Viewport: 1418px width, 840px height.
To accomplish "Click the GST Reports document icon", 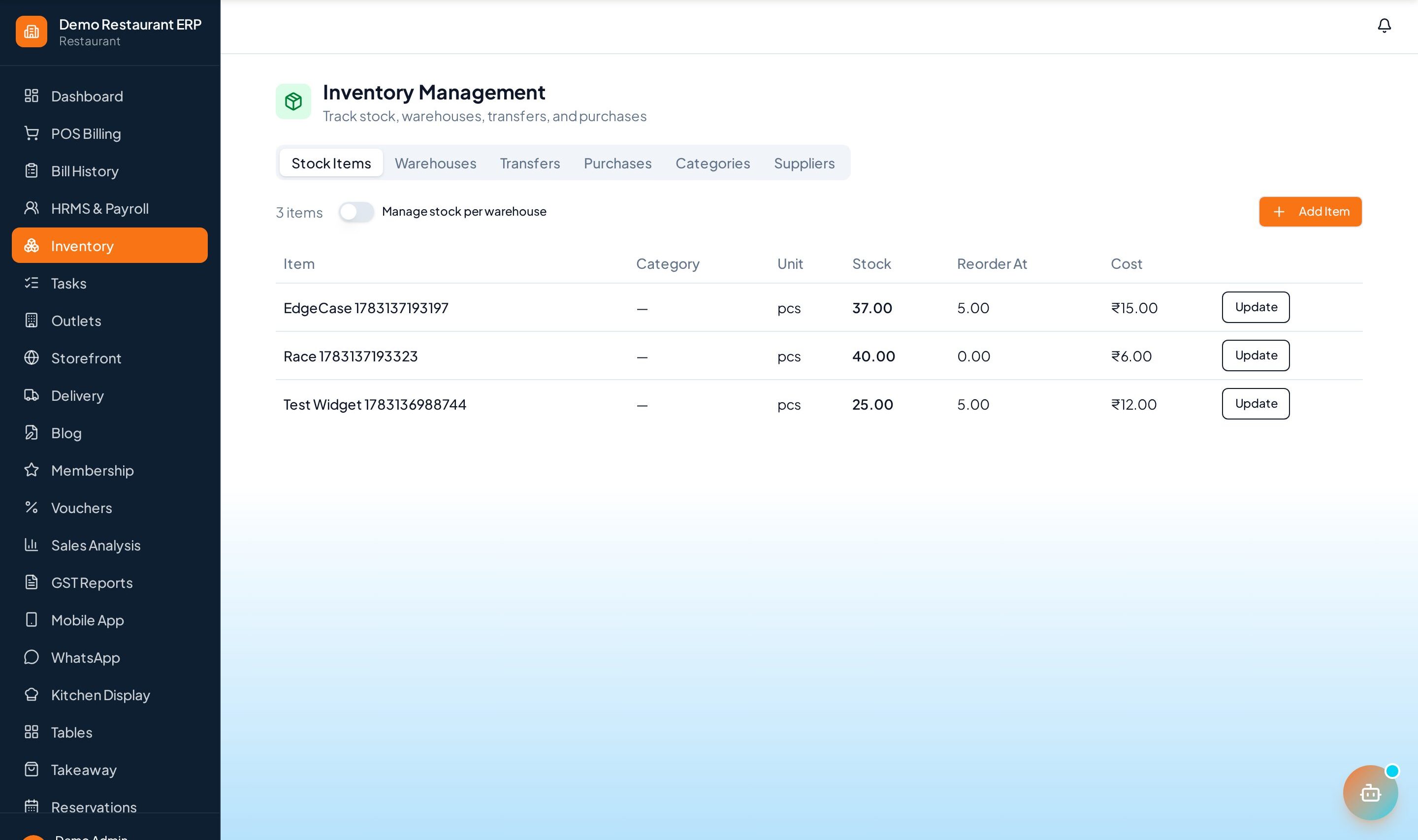I will tap(32, 582).
